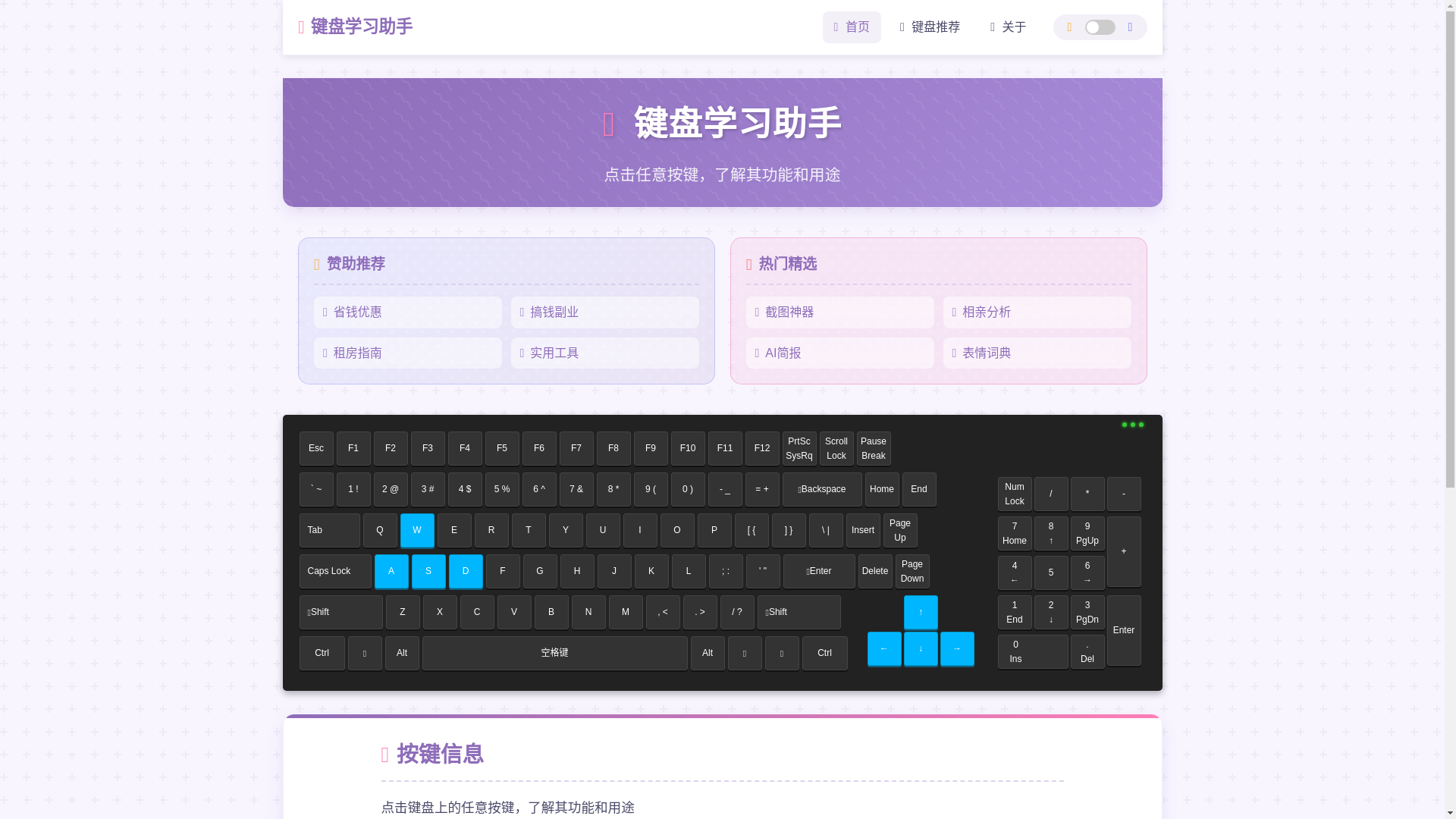Open the 省钱优惠 sponsored link
Screen dimensions: 1456x819
(x=408, y=312)
